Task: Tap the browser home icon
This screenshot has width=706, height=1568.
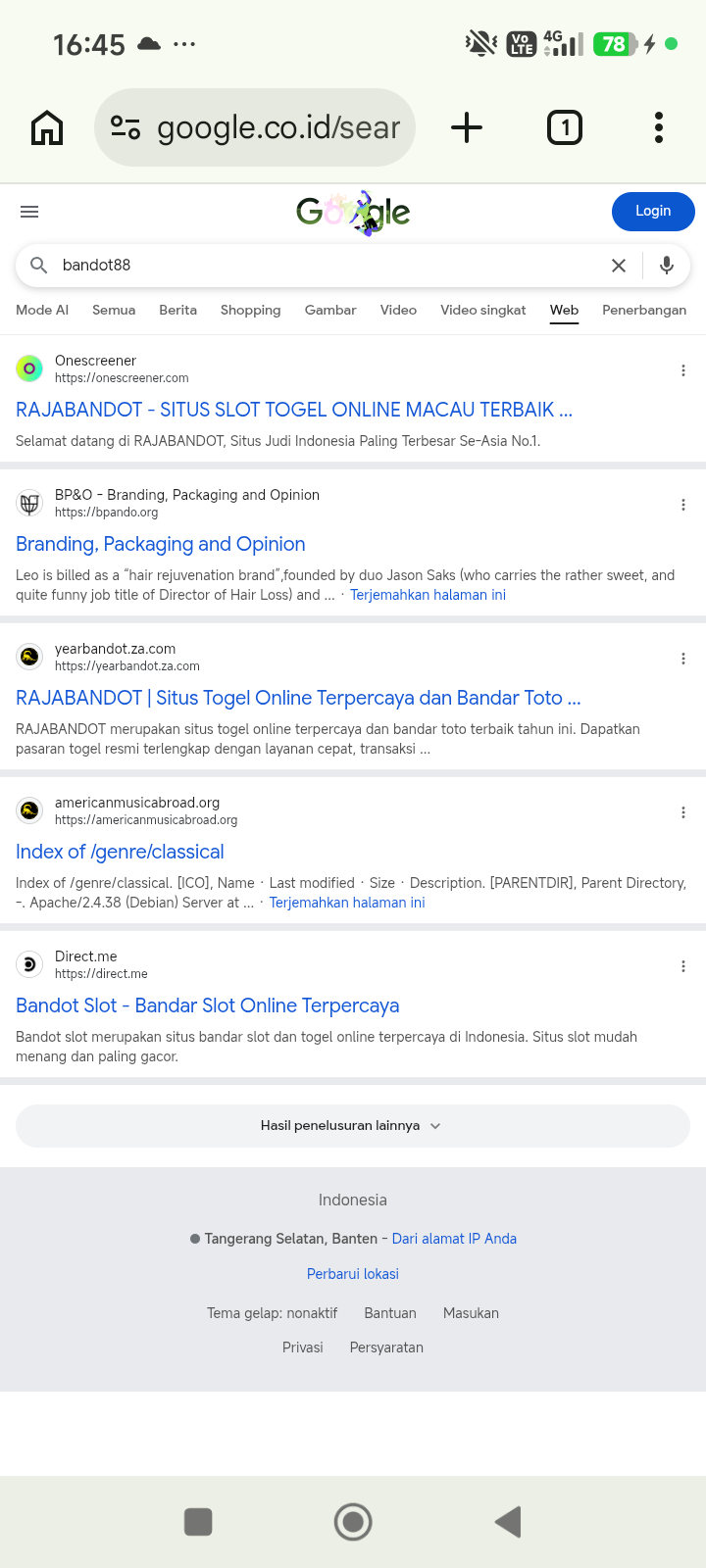Action: coord(47,127)
